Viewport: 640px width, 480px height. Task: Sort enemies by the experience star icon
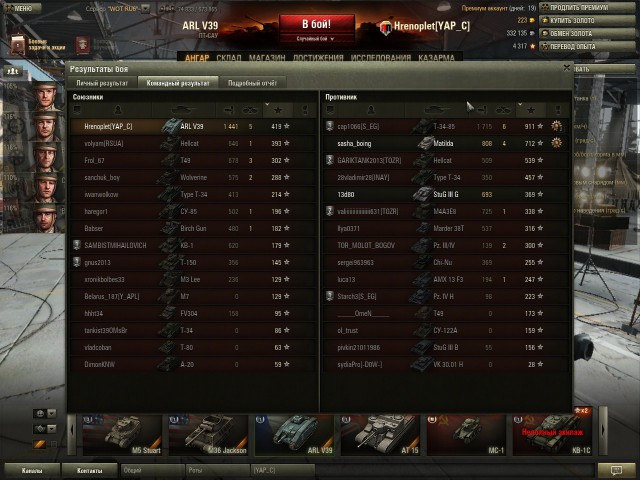click(x=531, y=110)
